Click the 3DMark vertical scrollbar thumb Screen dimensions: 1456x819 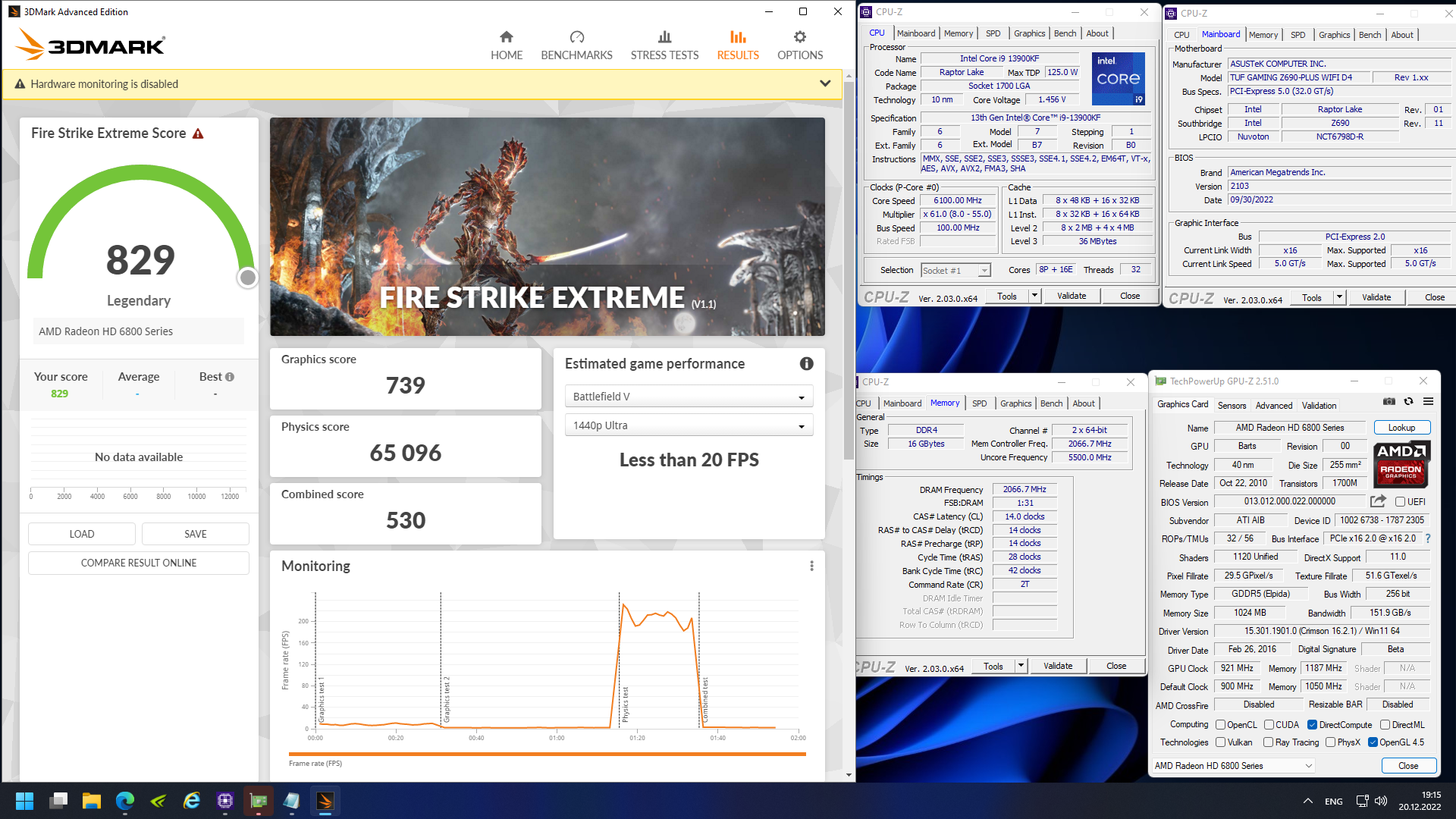tap(849, 269)
